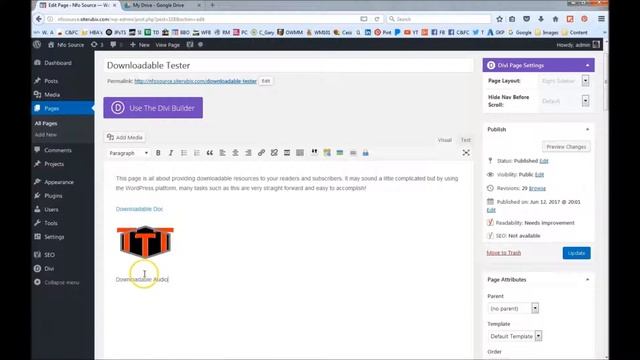Go back with the browser back arrow
640x360 pixels.
(x=39, y=19)
